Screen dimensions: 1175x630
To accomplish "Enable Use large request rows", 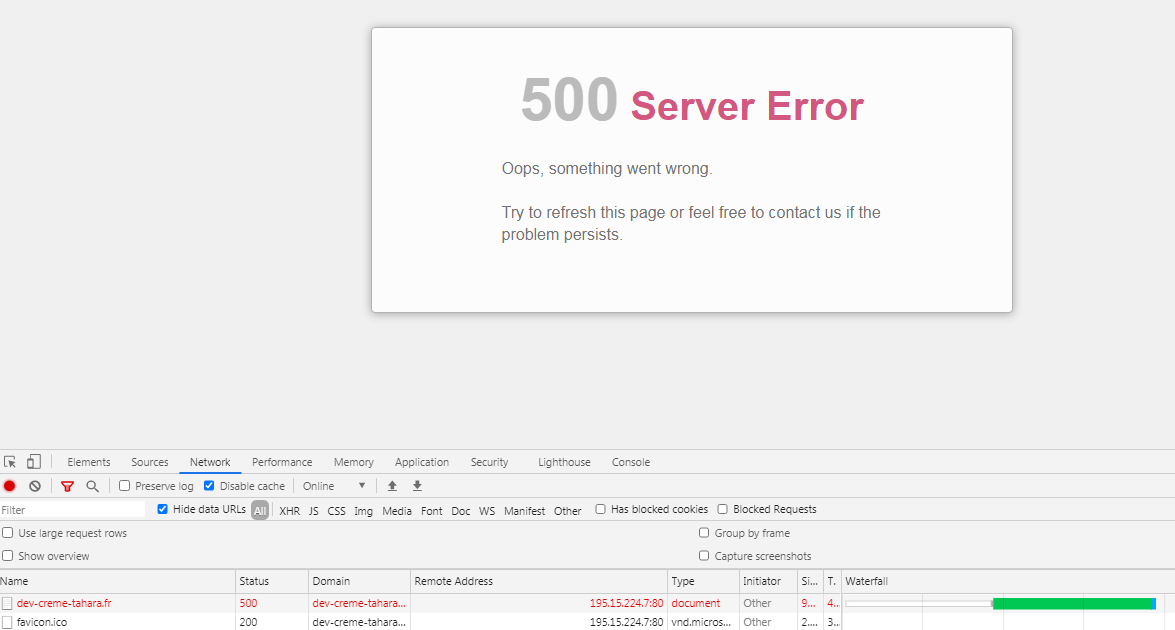I will [x=7, y=533].
